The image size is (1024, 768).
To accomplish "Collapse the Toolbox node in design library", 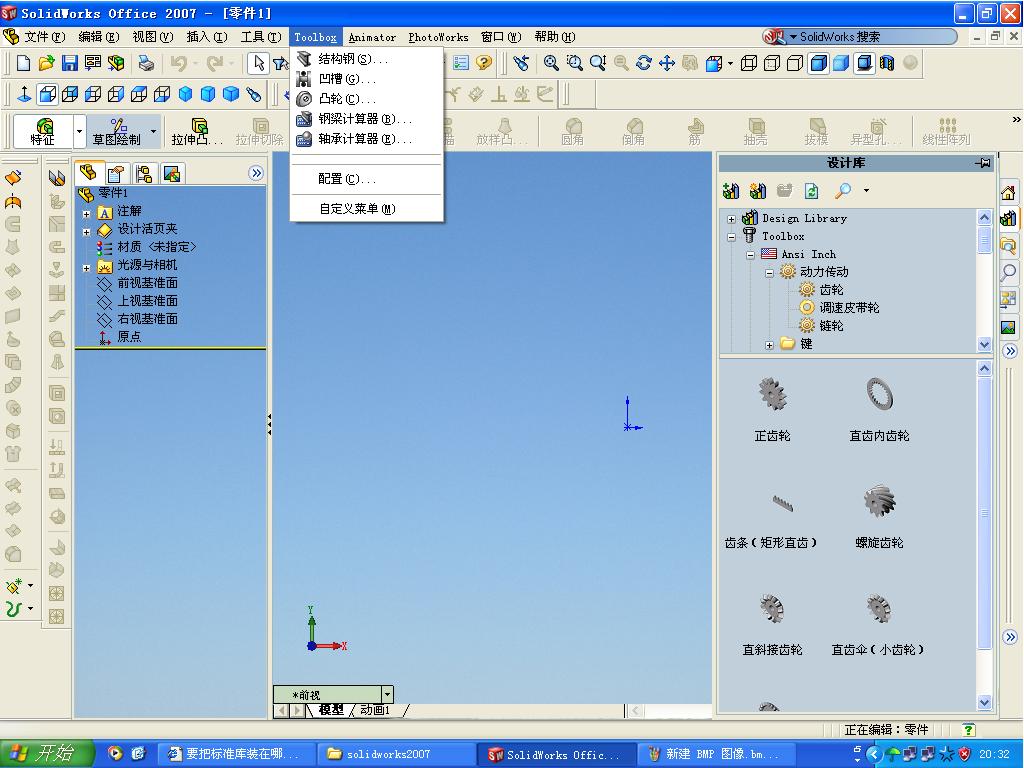I will point(731,236).
